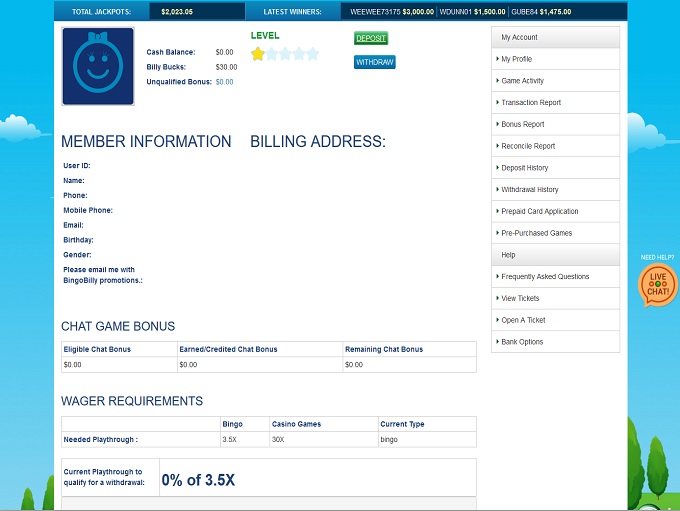Open Prepaid Card Application
This screenshot has width=680, height=511.
coord(539,211)
